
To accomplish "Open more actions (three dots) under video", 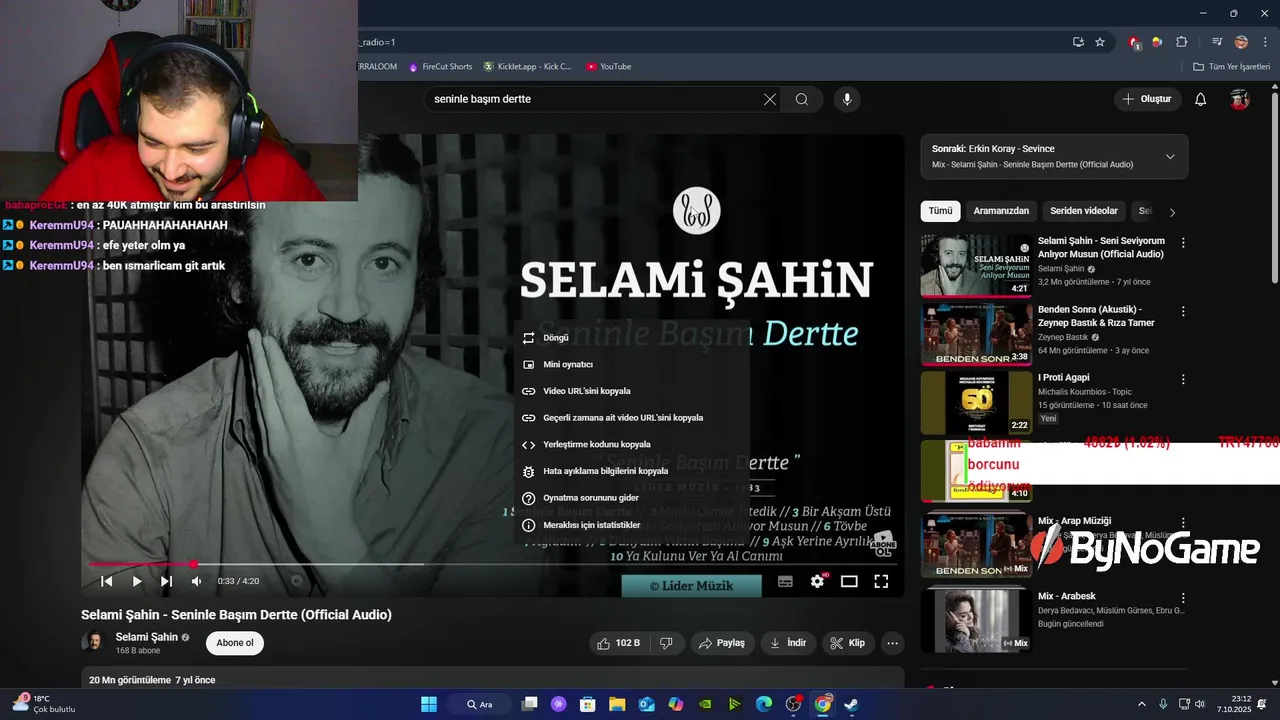I will [893, 643].
